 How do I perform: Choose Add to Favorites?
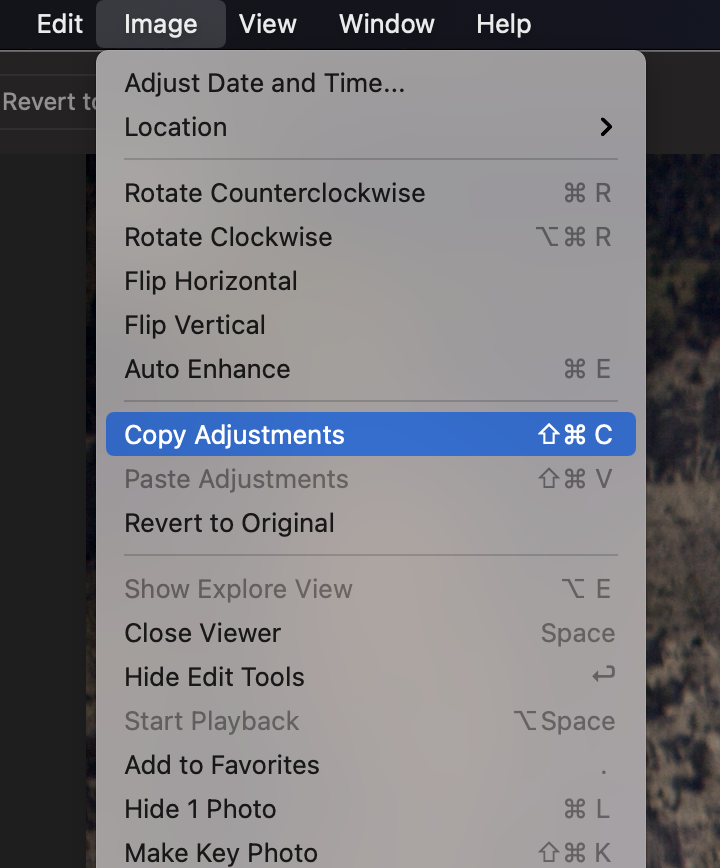[x=371, y=764]
